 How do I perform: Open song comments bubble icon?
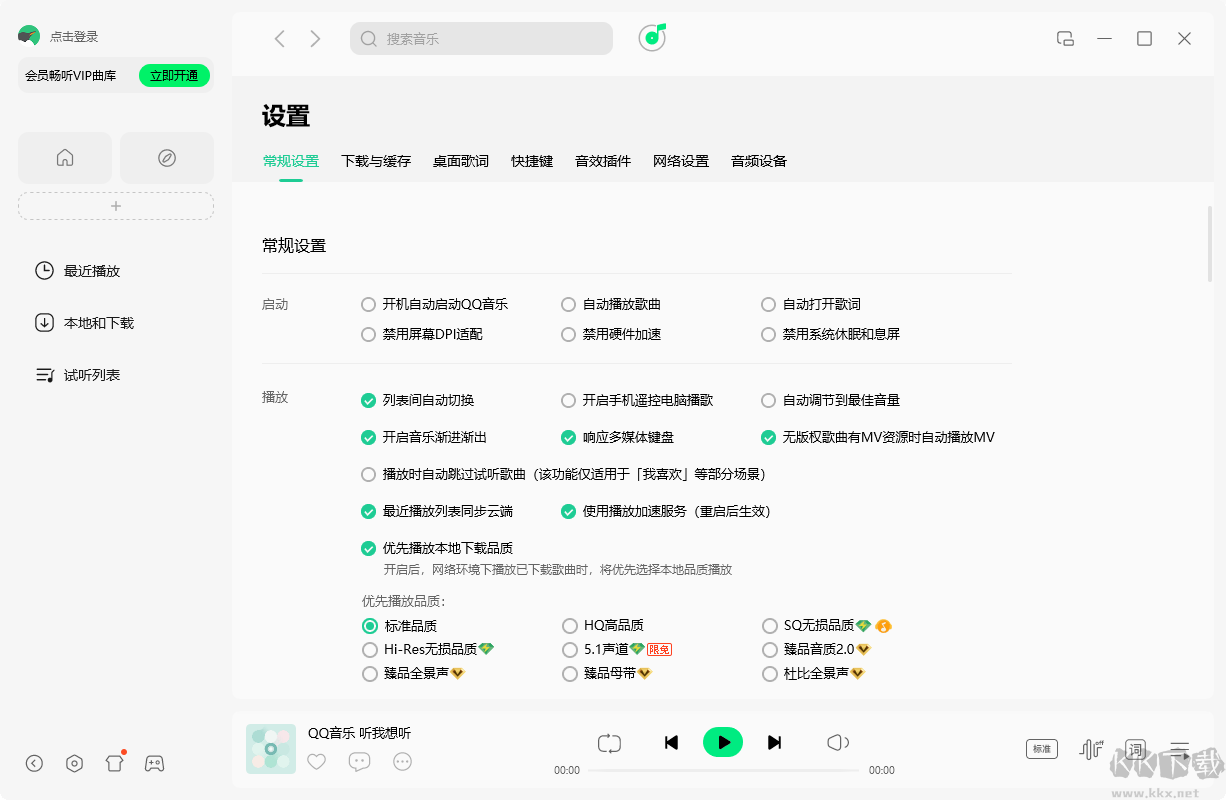coord(360,762)
